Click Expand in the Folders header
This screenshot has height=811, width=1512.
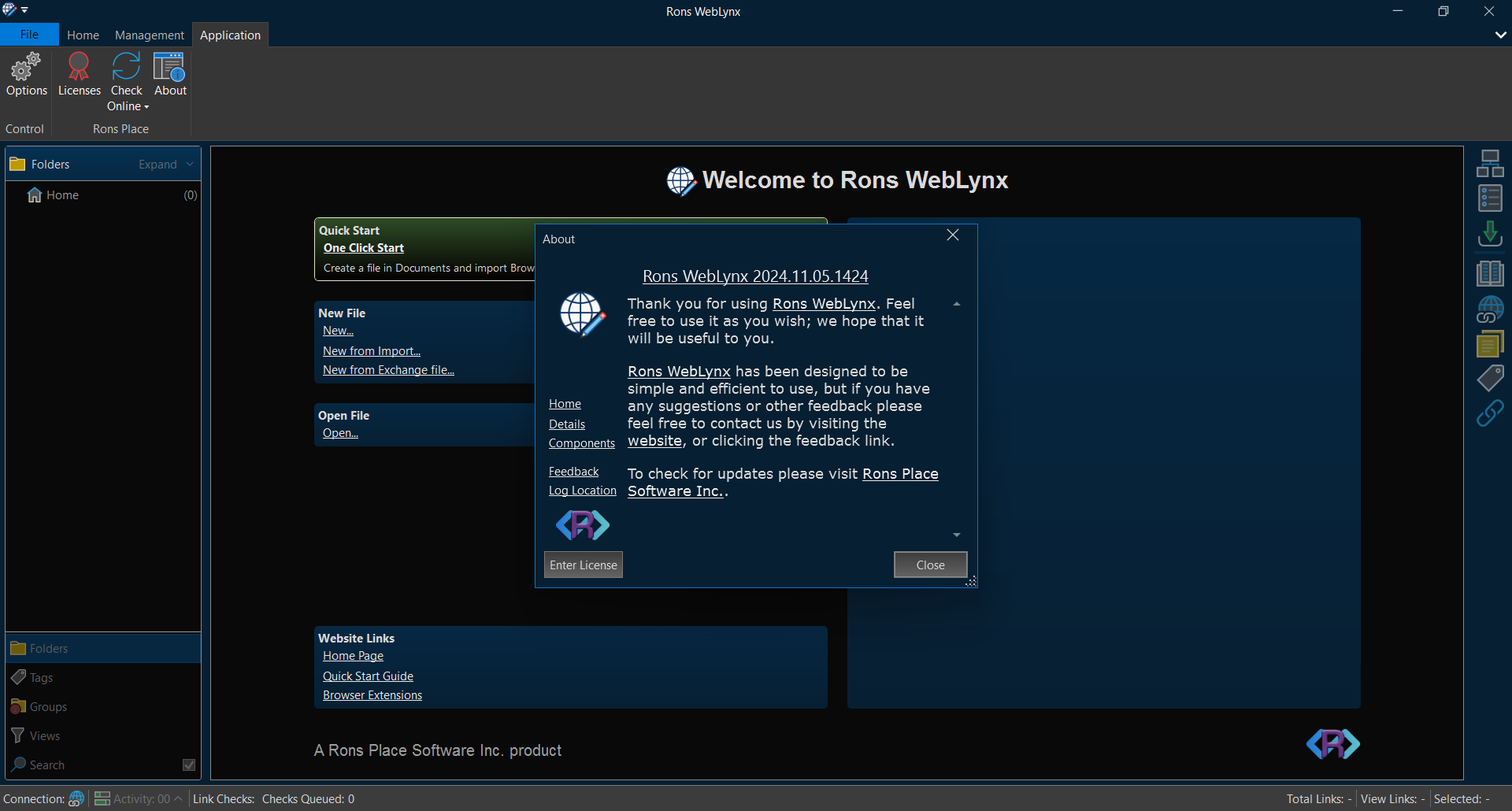[x=157, y=164]
